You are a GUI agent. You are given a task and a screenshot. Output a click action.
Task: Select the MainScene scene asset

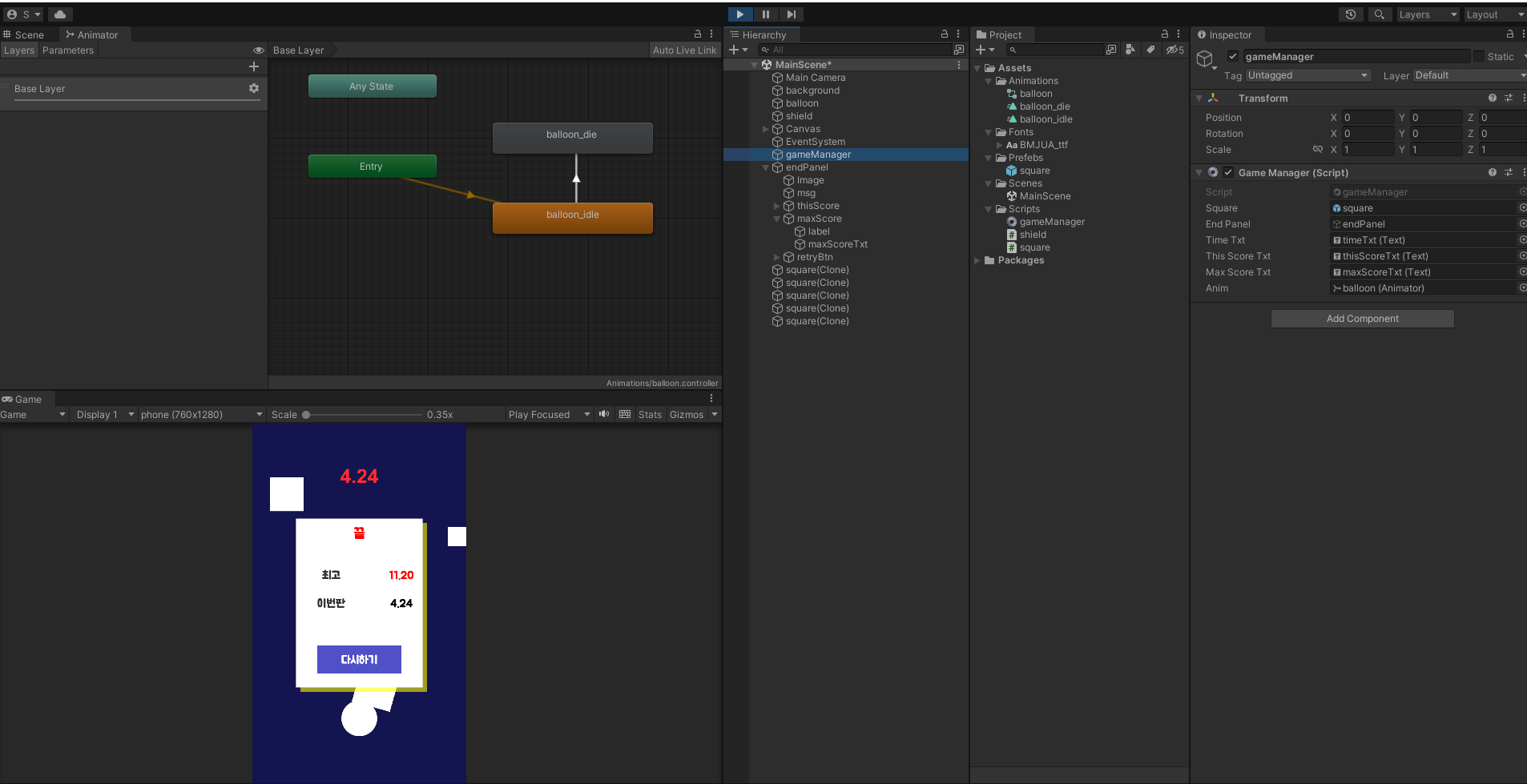click(1045, 196)
